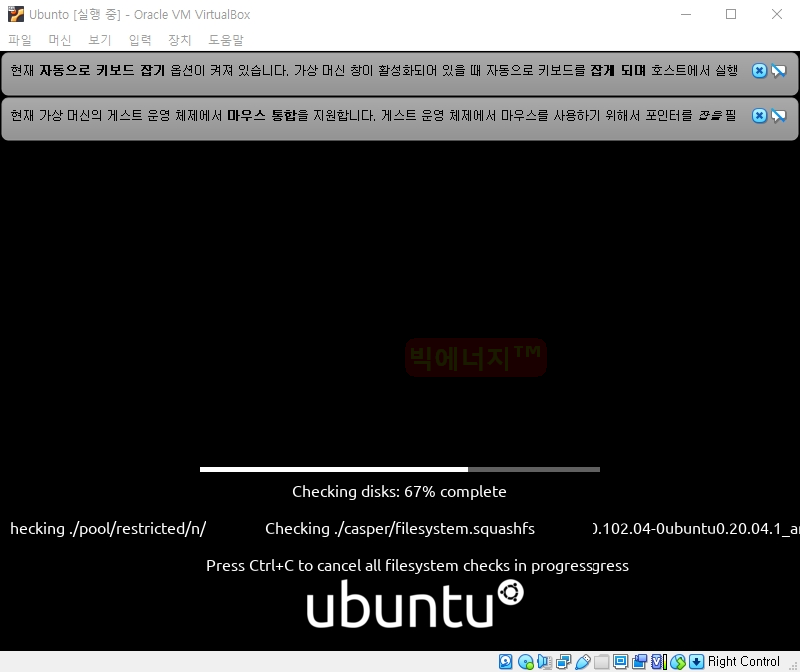This screenshot has height=672, width=800.
Task: Close the VirtualBox window
Action: click(x=777, y=14)
